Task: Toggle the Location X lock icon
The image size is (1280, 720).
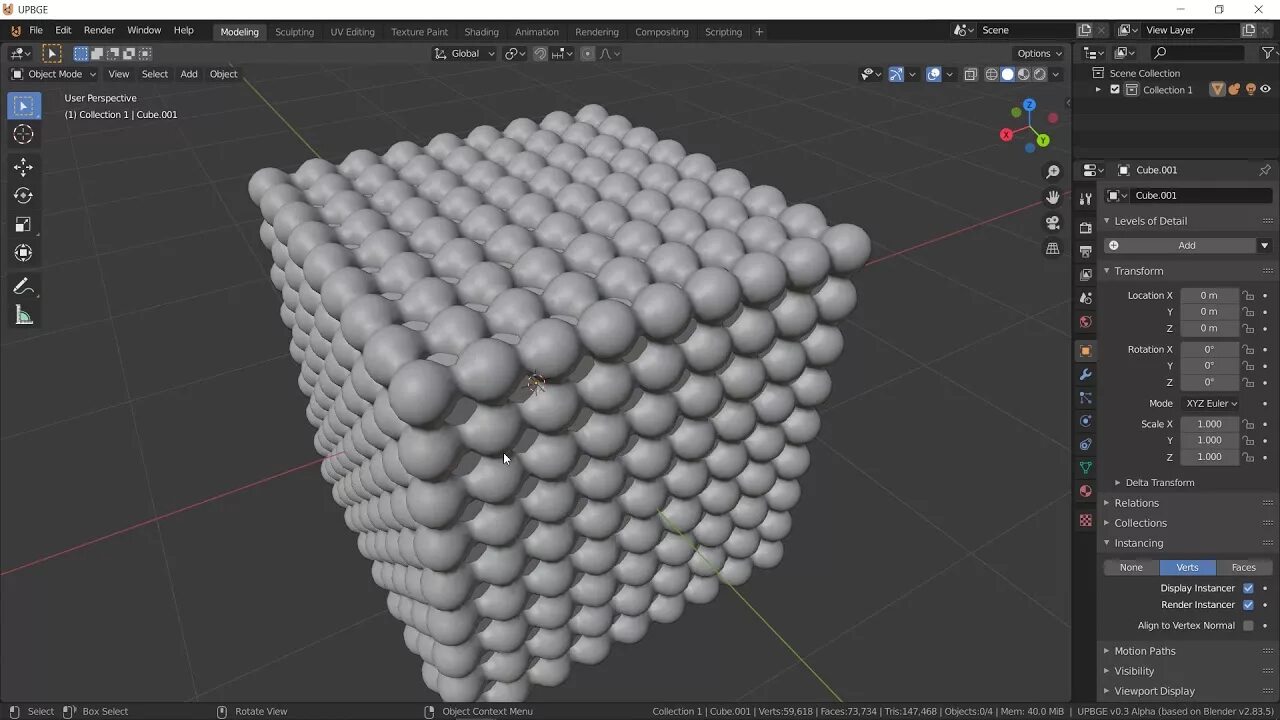Action: click(1248, 296)
